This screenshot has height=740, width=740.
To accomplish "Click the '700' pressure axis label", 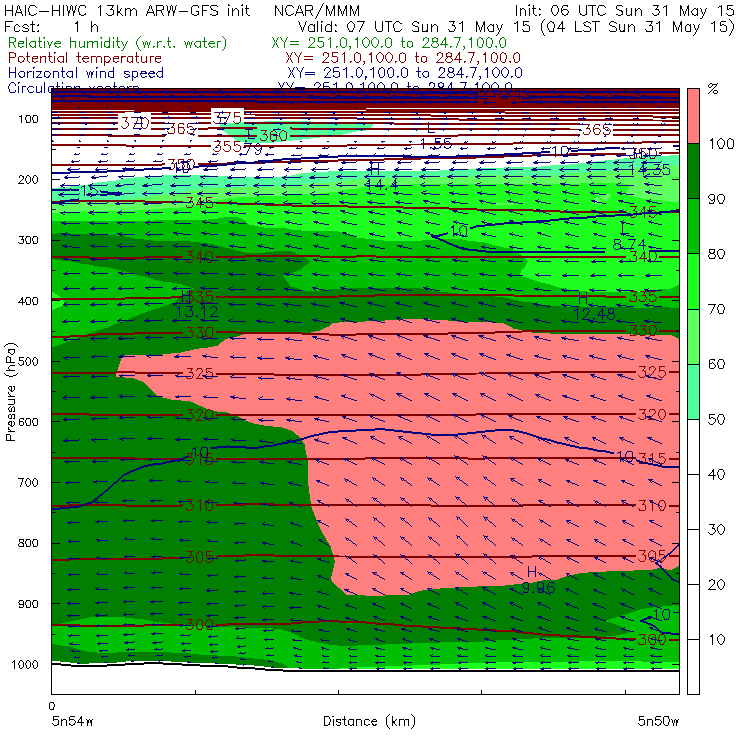I will (x=28, y=482).
